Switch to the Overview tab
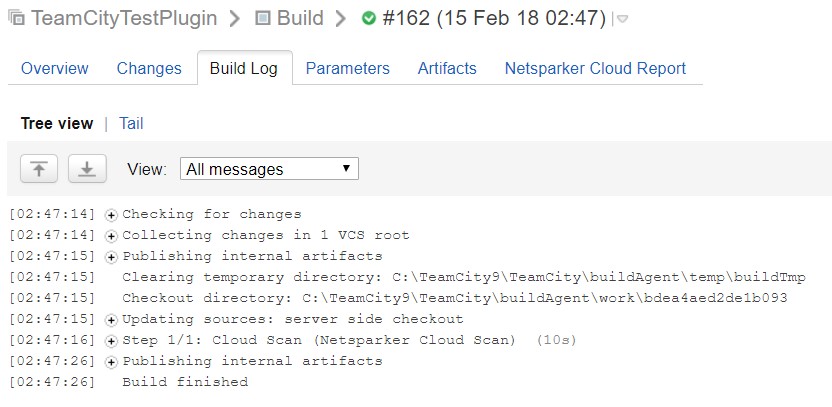The image size is (832, 407). click(x=54, y=69)
